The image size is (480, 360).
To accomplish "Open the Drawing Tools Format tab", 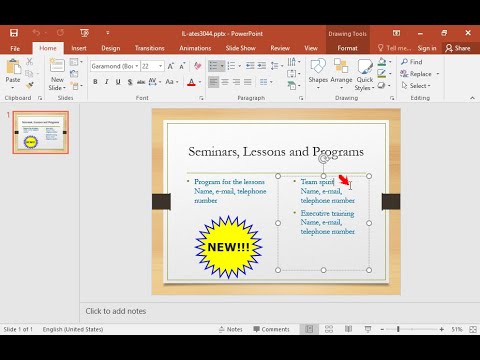I will click(x=347, y=48).
